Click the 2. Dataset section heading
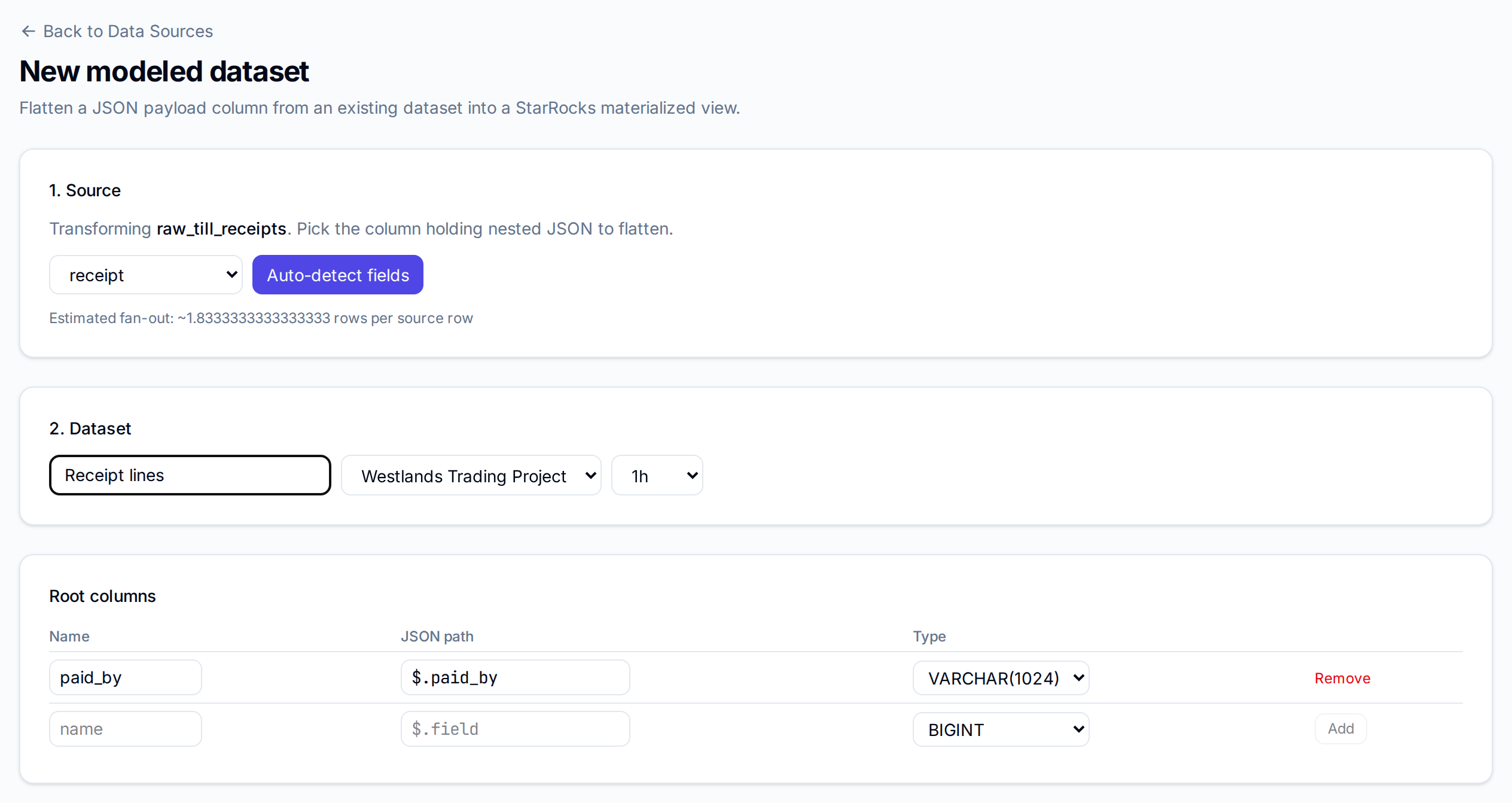 coord(90,428)
